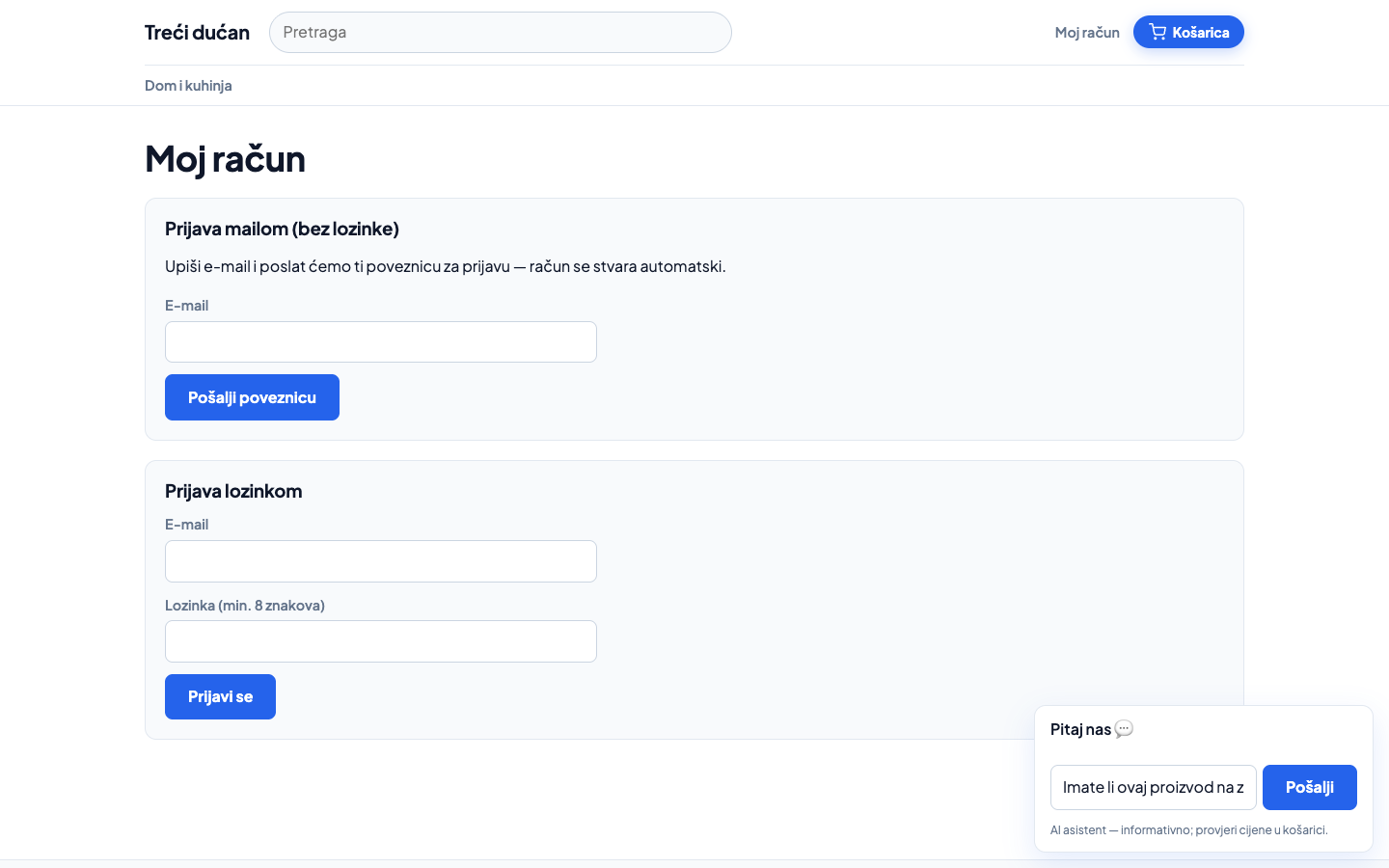The width and height of the screenshot is (1389, 868).
Task: Click the Pošalji button in the chat widget
Action: click(x=1310, y=787)
